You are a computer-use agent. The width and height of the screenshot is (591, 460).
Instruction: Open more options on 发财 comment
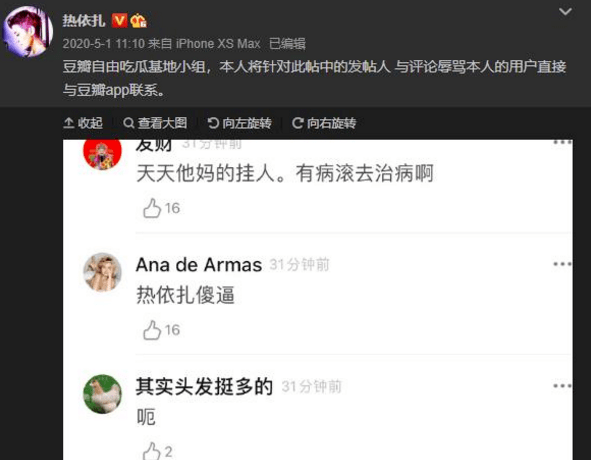tap(563, 143)
